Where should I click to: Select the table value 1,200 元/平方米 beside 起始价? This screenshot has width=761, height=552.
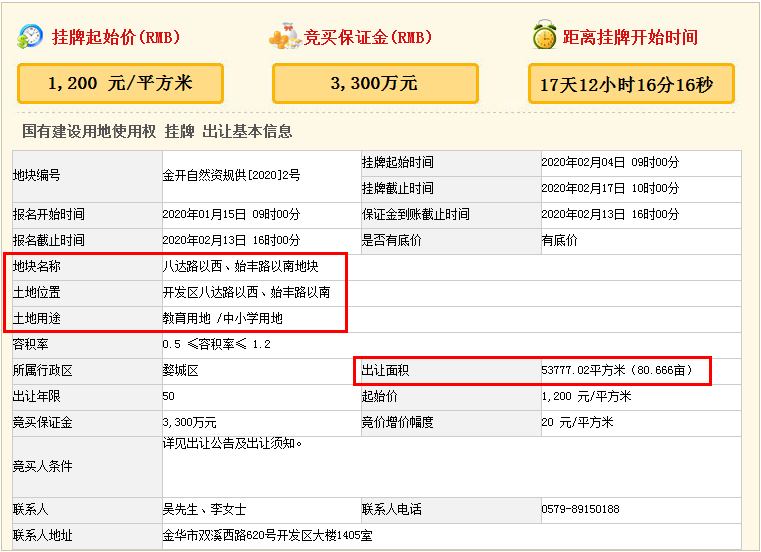pyautogui.click(x=586, y=397)
